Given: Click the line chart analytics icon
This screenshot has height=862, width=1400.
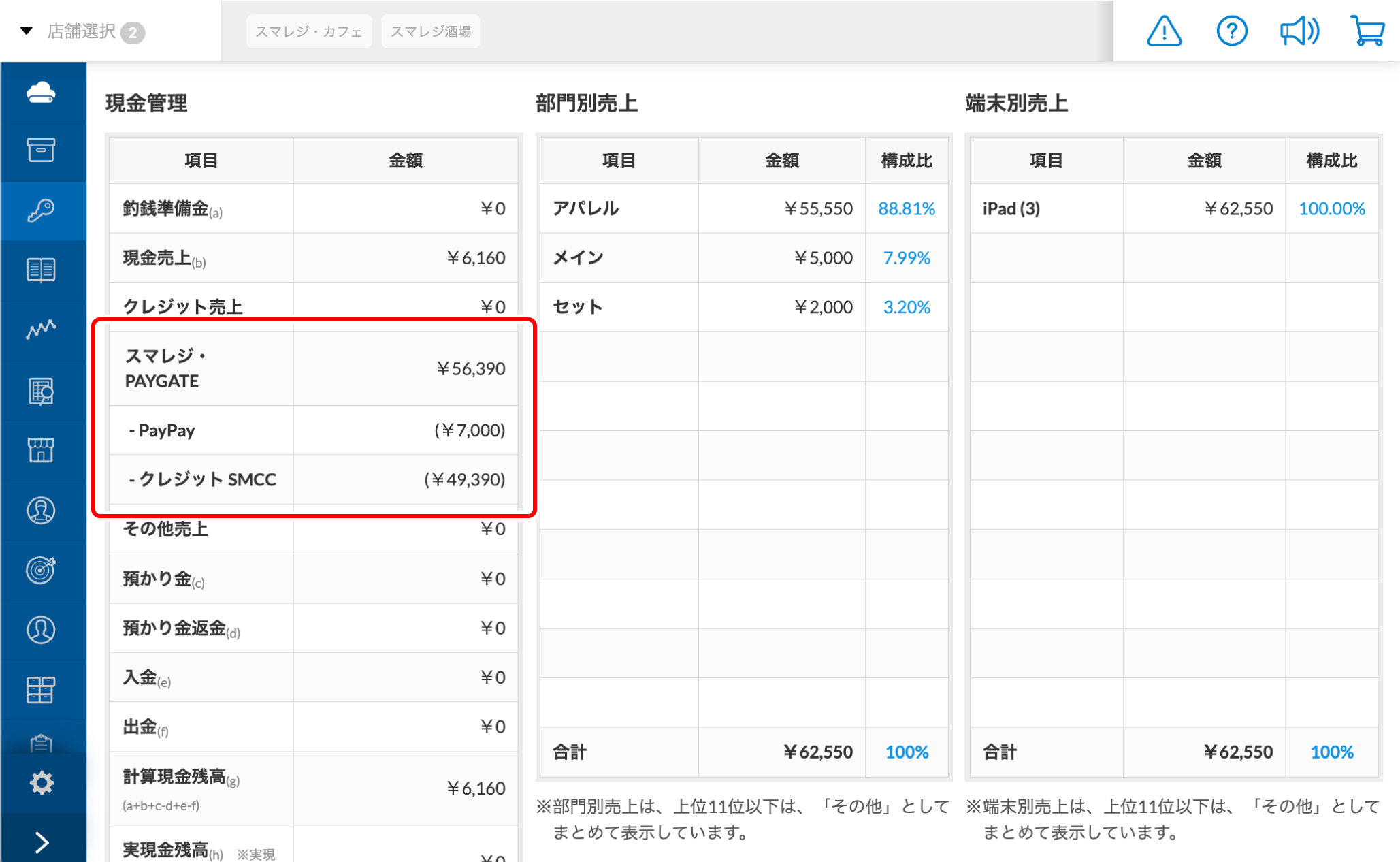Looking at the screenshot, I should pyautogui.click(x=41, y=330).
